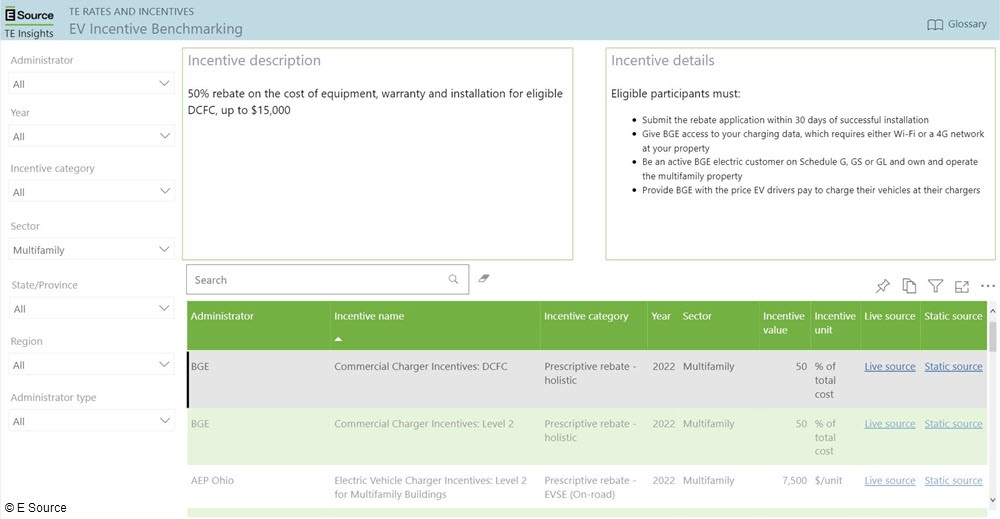
Task: Click the 'EV Incentive Benchmarking' page title
Action: tap(156, 29)
